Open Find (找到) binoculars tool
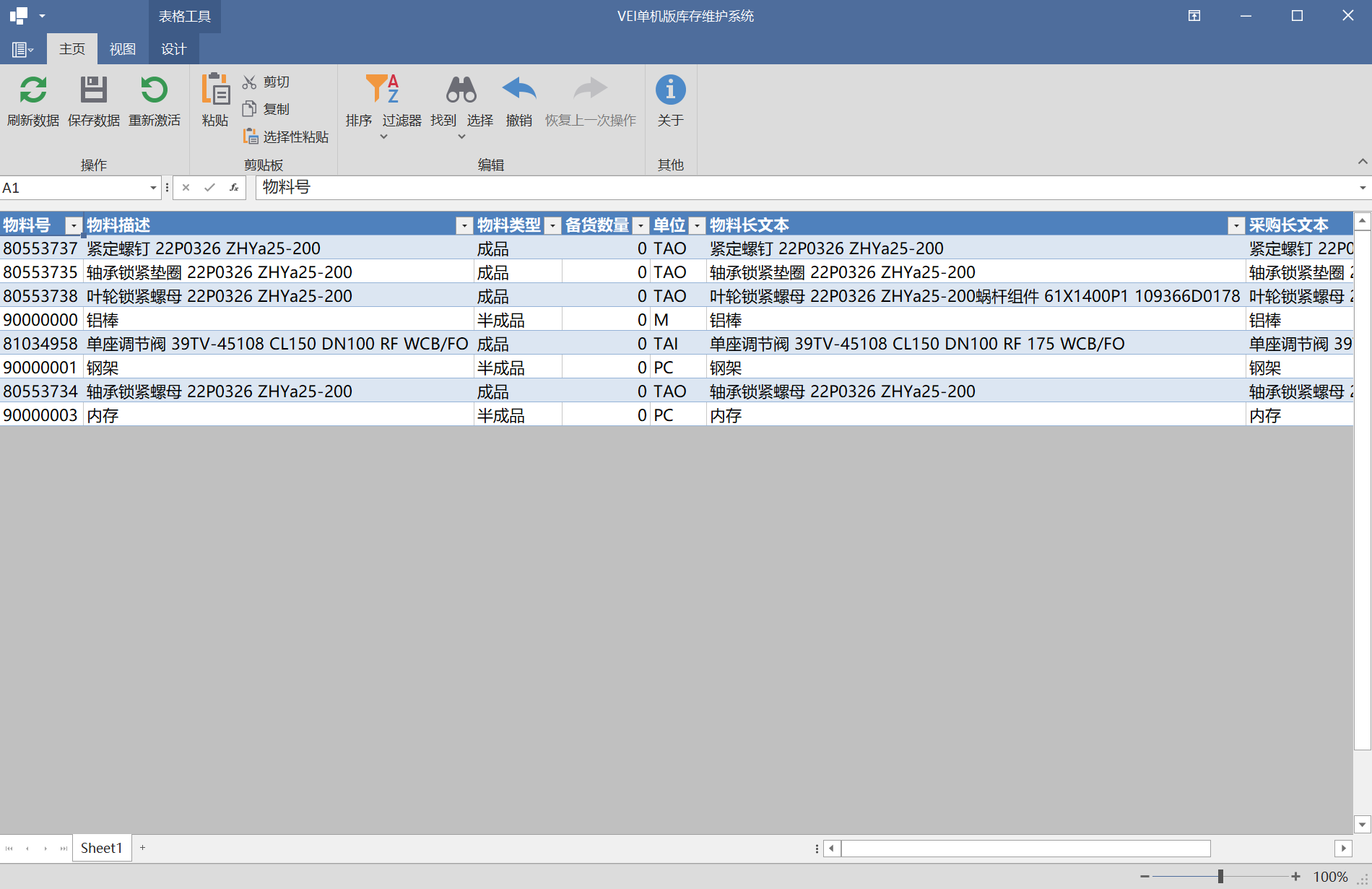1372x889 pixels. (461, 90)
